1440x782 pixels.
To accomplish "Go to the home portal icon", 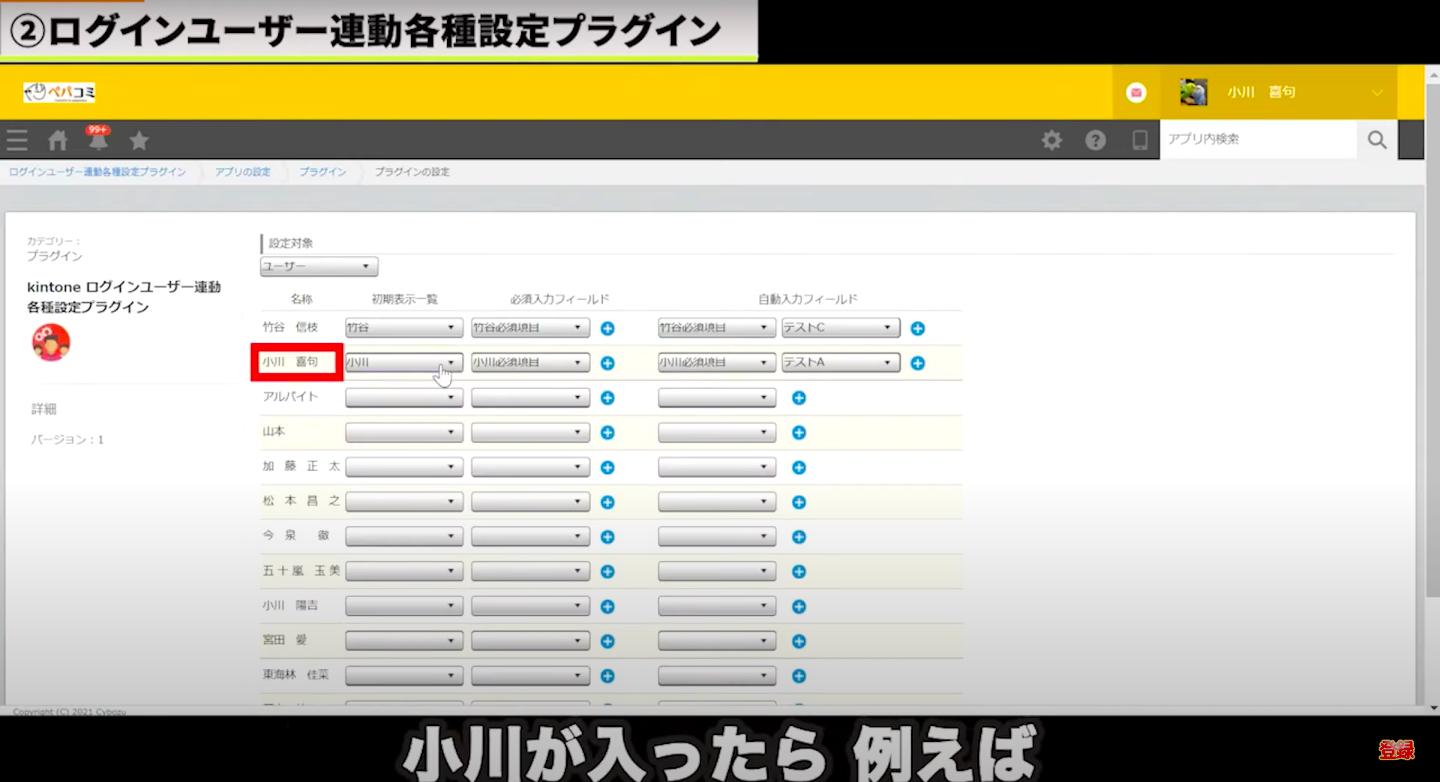I will 58,140.
